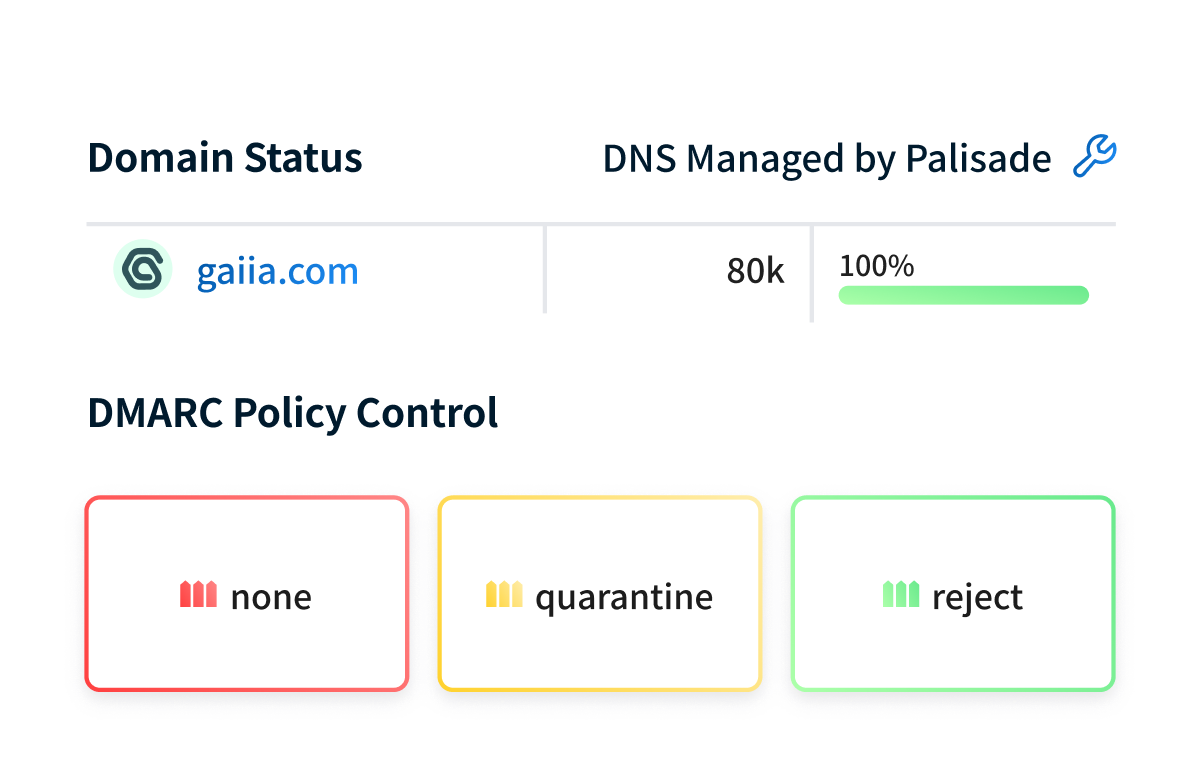Viewport: 1200px width, 778px height.
Task: Click the DNS Managed by Palisade text
Action: pyautogui.click(x=827, y=158)
